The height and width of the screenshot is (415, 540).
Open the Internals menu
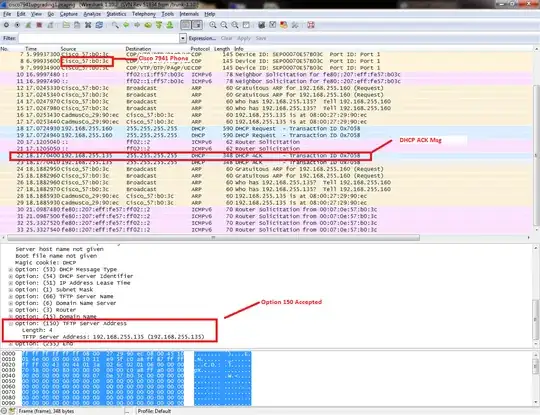[189, 14]
